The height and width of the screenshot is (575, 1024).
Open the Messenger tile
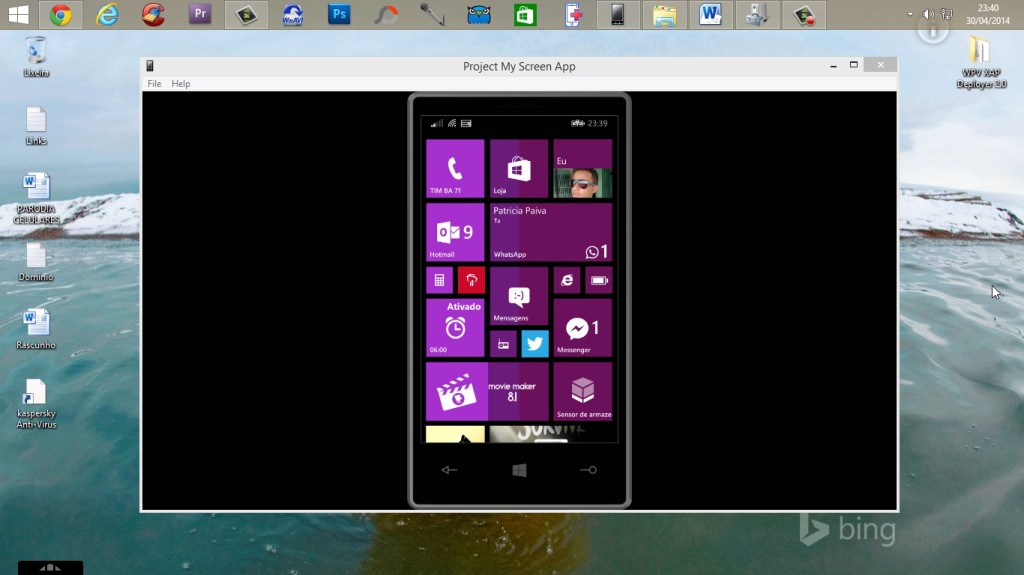583,328
